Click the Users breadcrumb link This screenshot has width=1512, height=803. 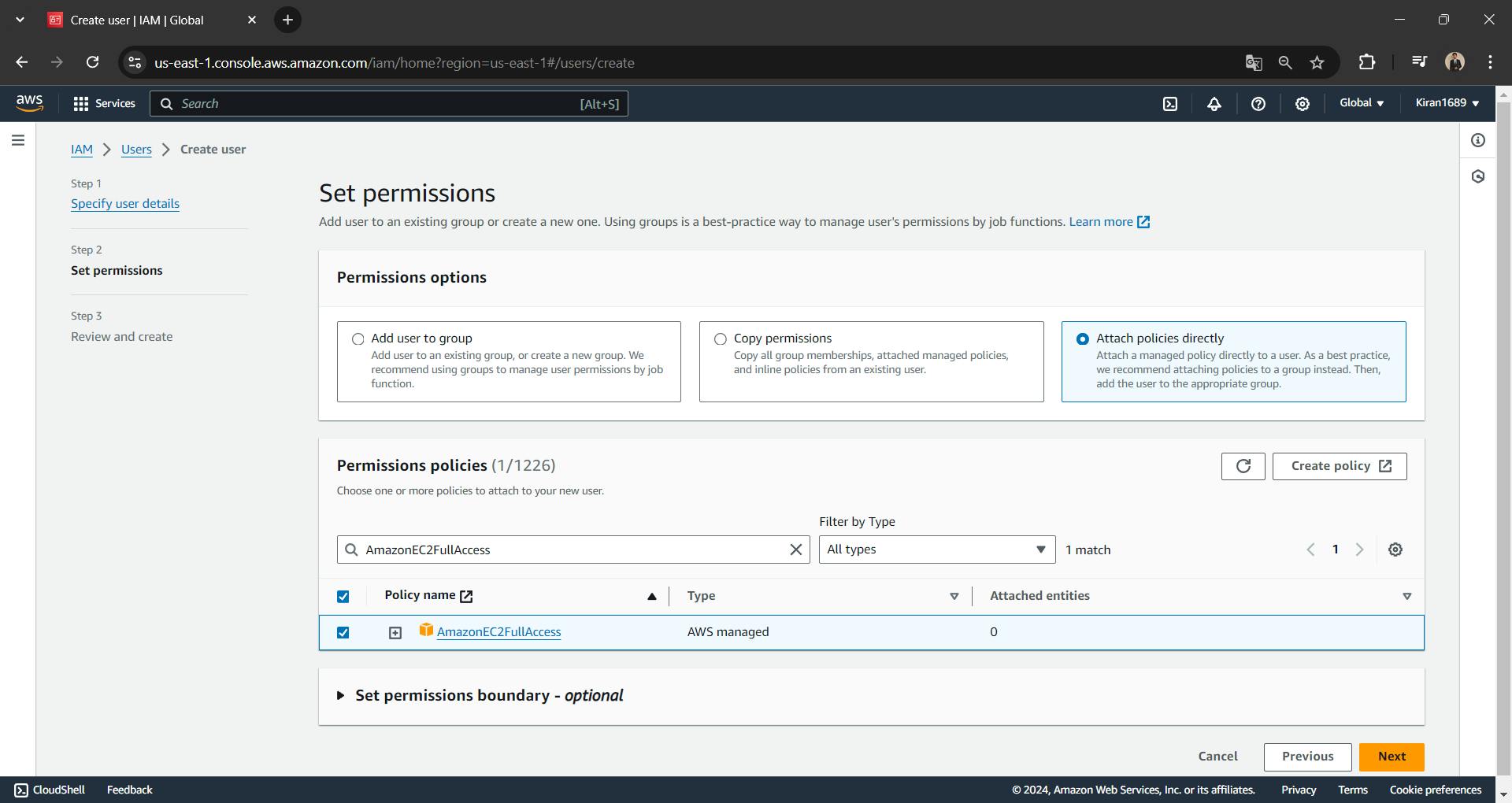pos(136,150)
